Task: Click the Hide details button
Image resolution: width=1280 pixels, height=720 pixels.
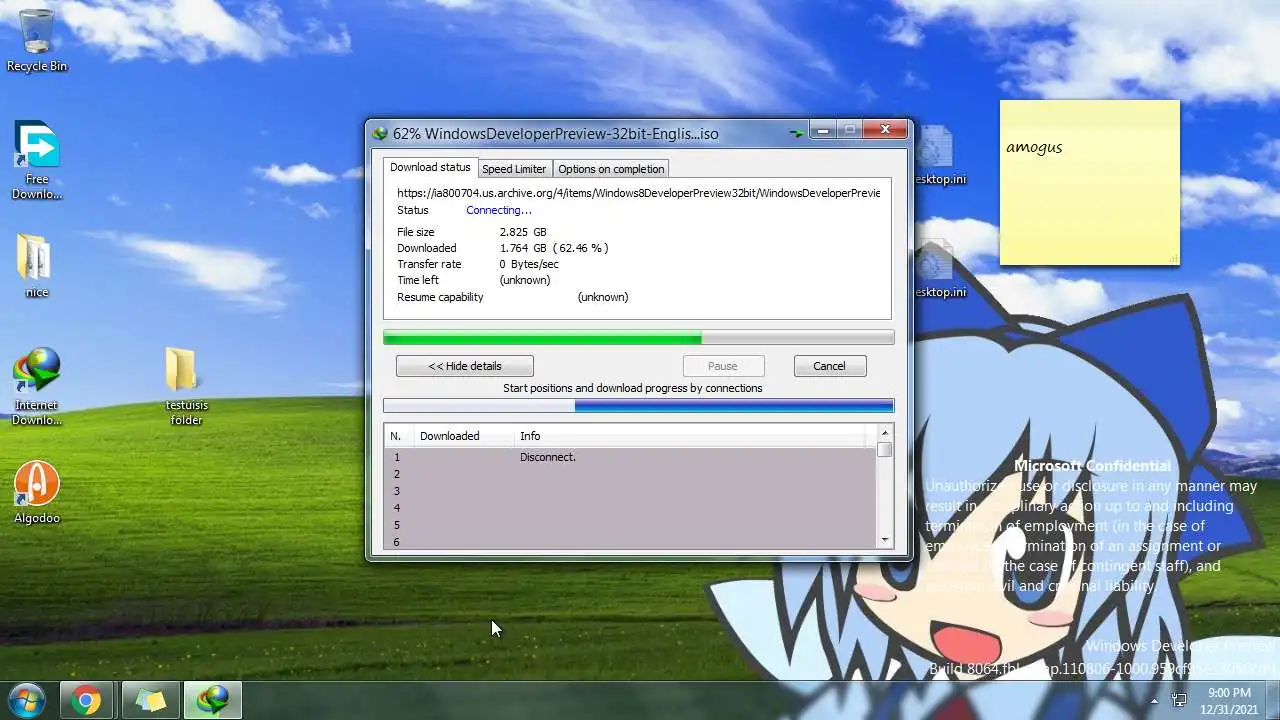Action: pos(465,366)
